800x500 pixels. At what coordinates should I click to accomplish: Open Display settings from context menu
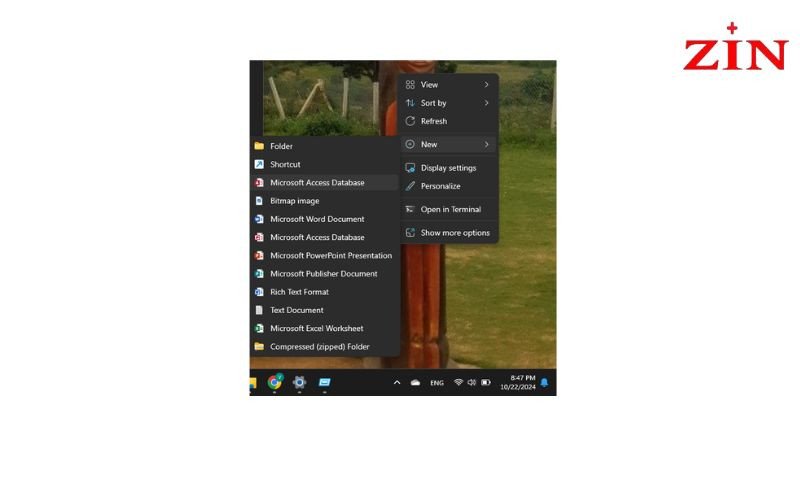[447, 168]
